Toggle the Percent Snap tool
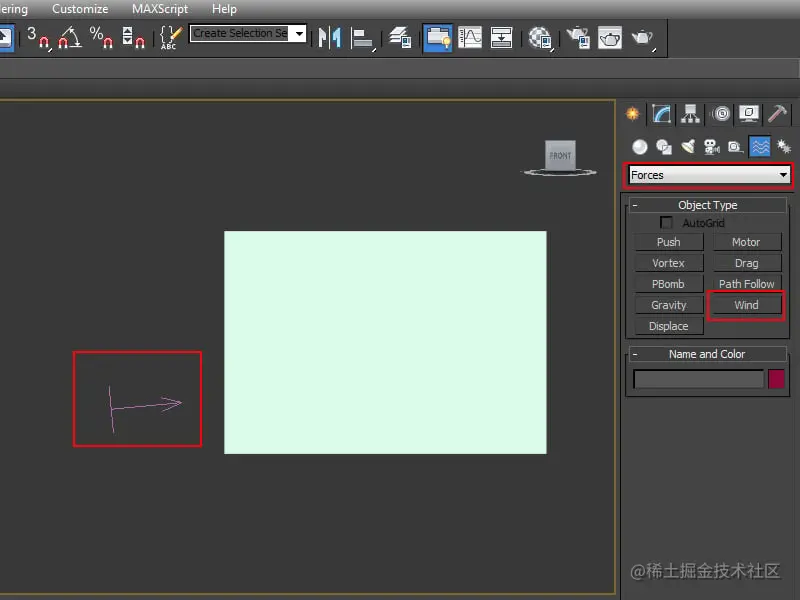The image size is (800, 600). (x=101, y=38)
